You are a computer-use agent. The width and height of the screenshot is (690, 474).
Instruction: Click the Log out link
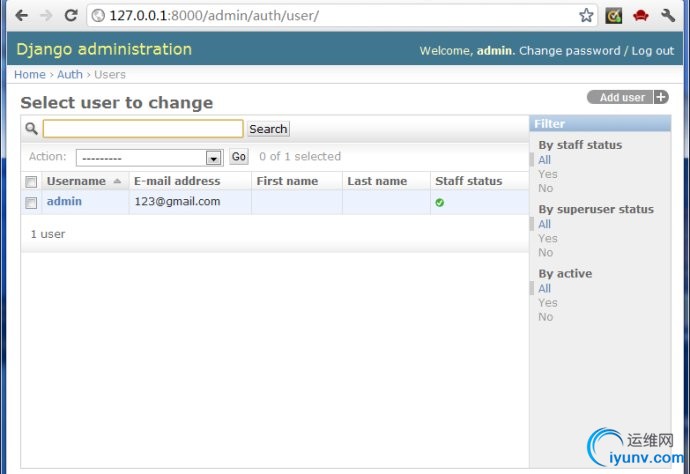pos(653,51)
